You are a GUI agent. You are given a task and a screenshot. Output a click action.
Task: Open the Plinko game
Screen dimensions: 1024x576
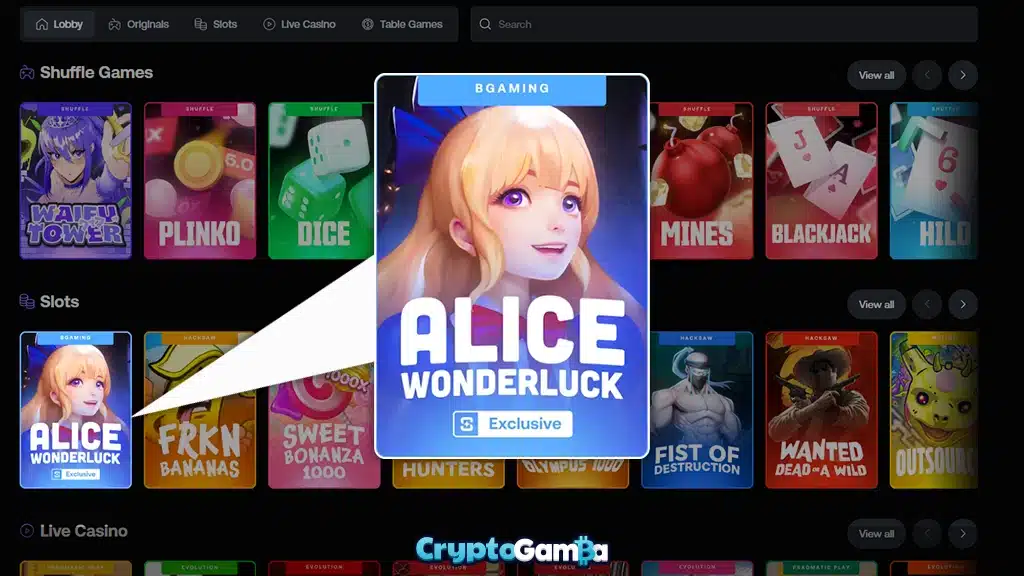pyautogui.click(x=200, y=181)
